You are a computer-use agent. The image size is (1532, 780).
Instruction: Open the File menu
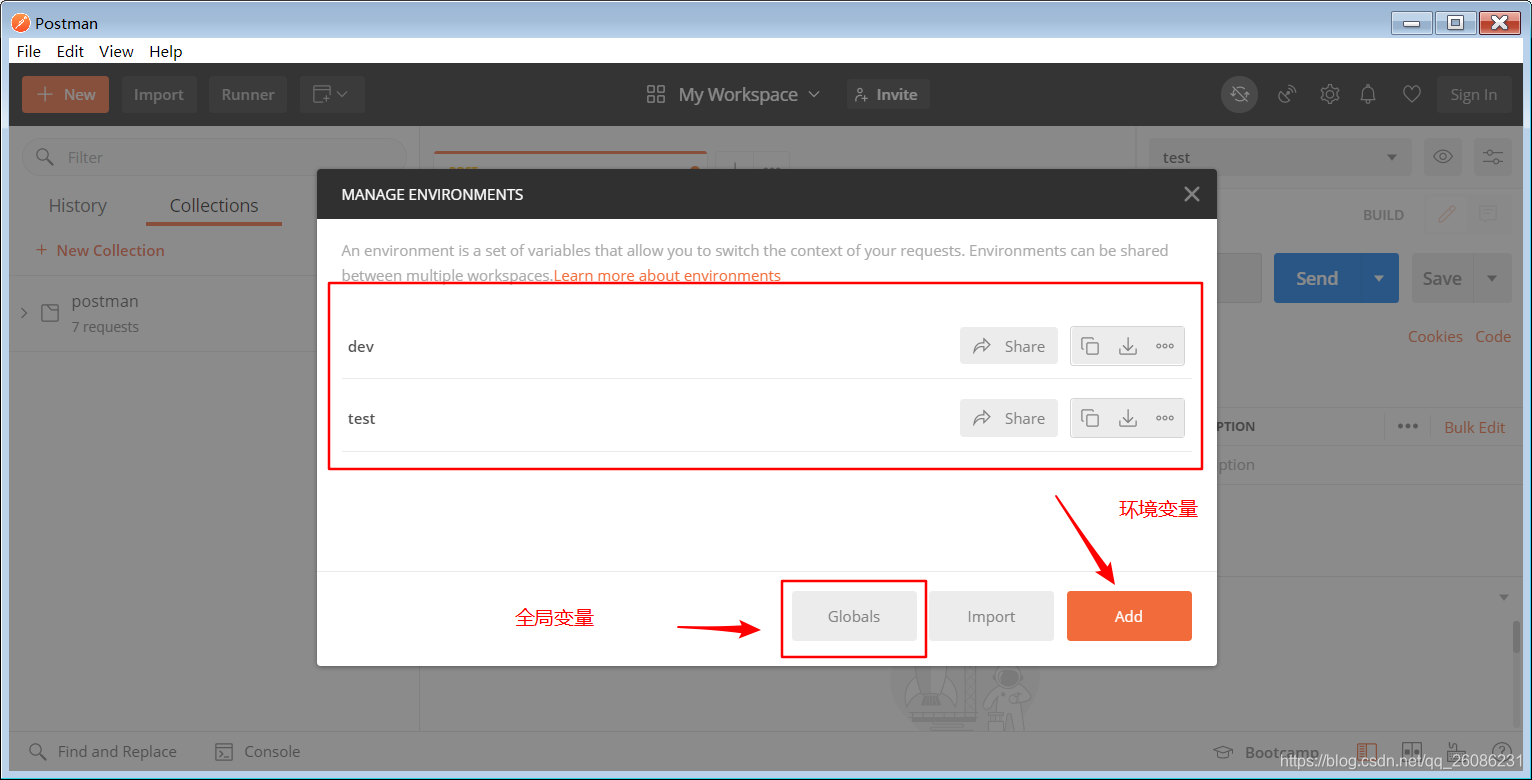coord(29,51)
